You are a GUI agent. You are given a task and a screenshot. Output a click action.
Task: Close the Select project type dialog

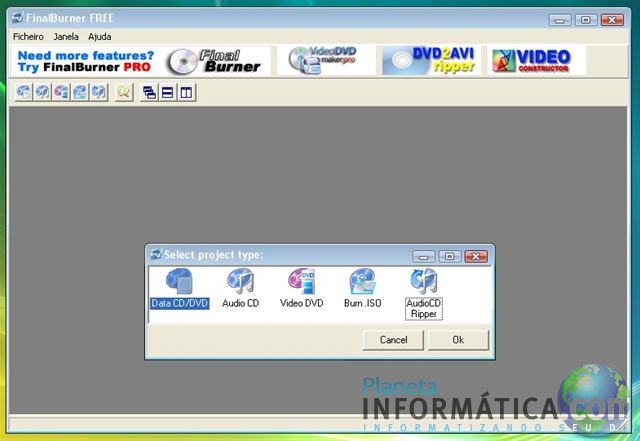[476, 256]
